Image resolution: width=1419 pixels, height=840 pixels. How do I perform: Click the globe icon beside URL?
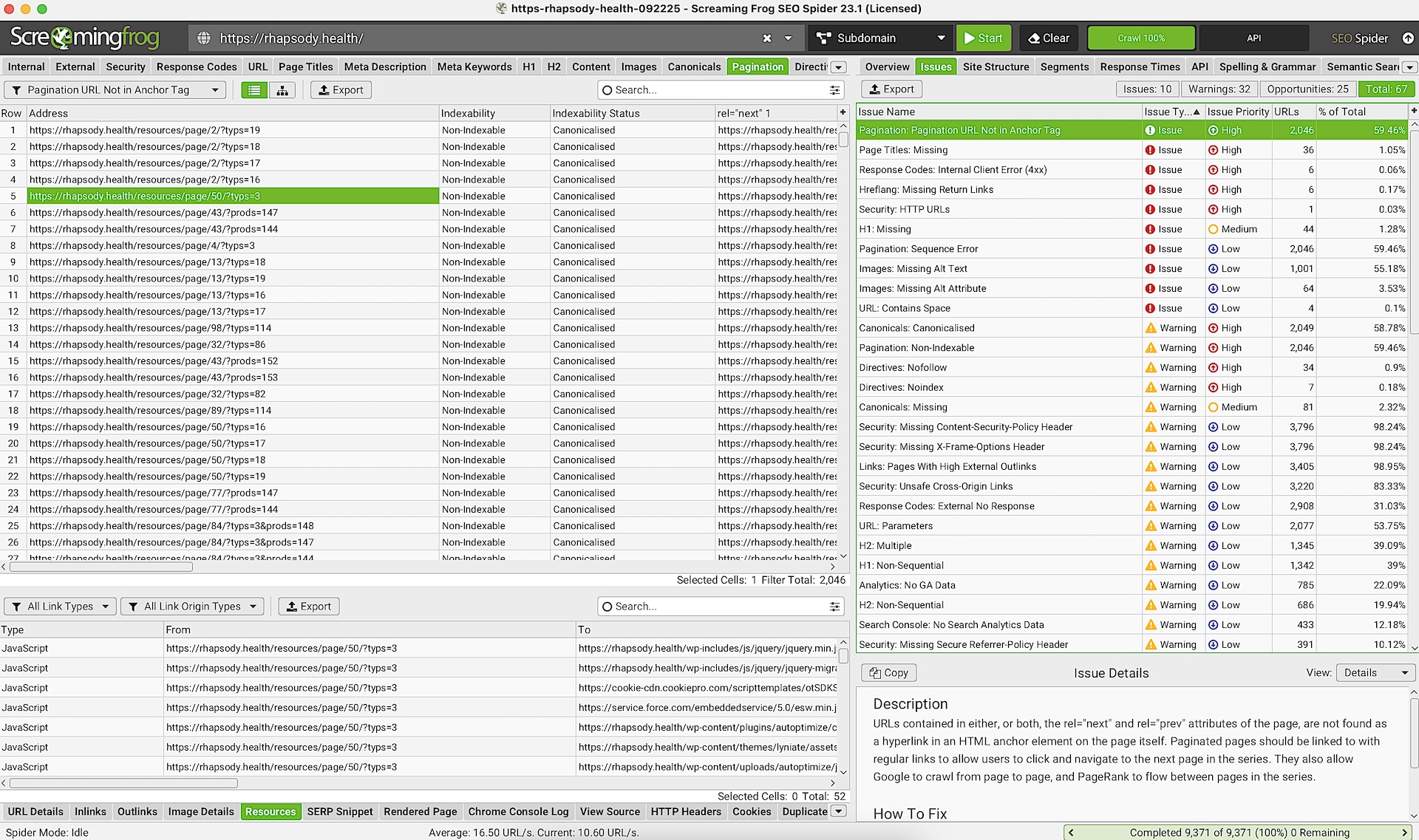tap(204, 38)
